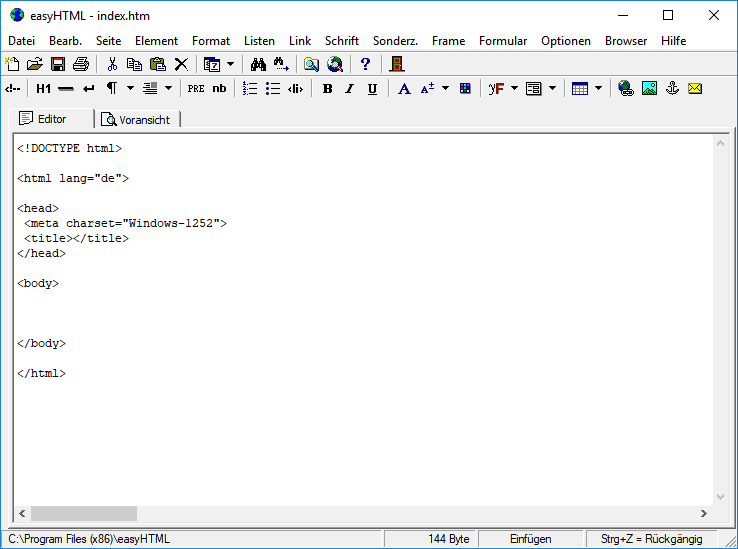This screenshot has height=549, width=738.
Task: Toggle italic text formatting
Action: 349,88
